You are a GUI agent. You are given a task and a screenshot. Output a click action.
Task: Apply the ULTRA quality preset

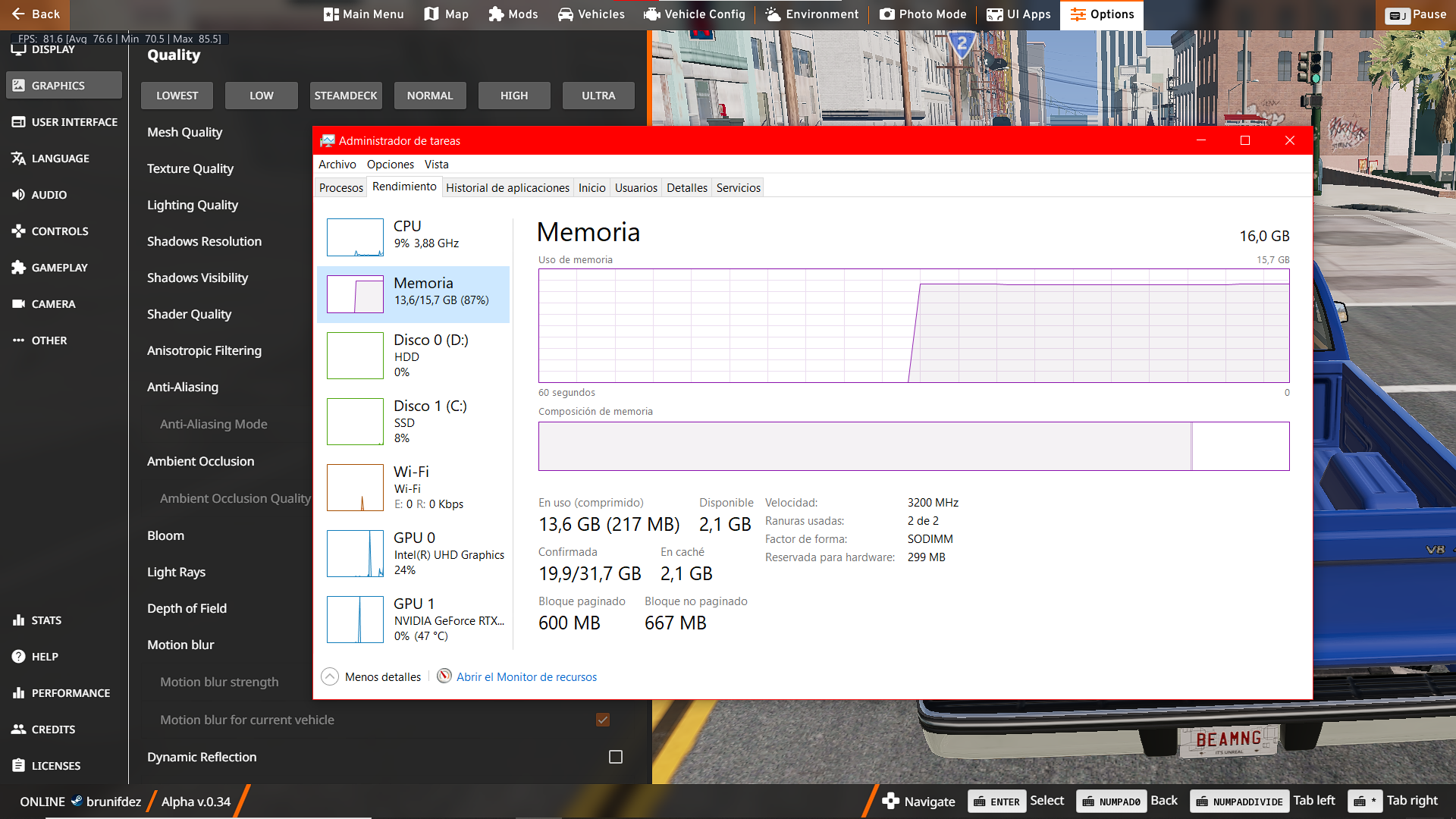point(598,96)
